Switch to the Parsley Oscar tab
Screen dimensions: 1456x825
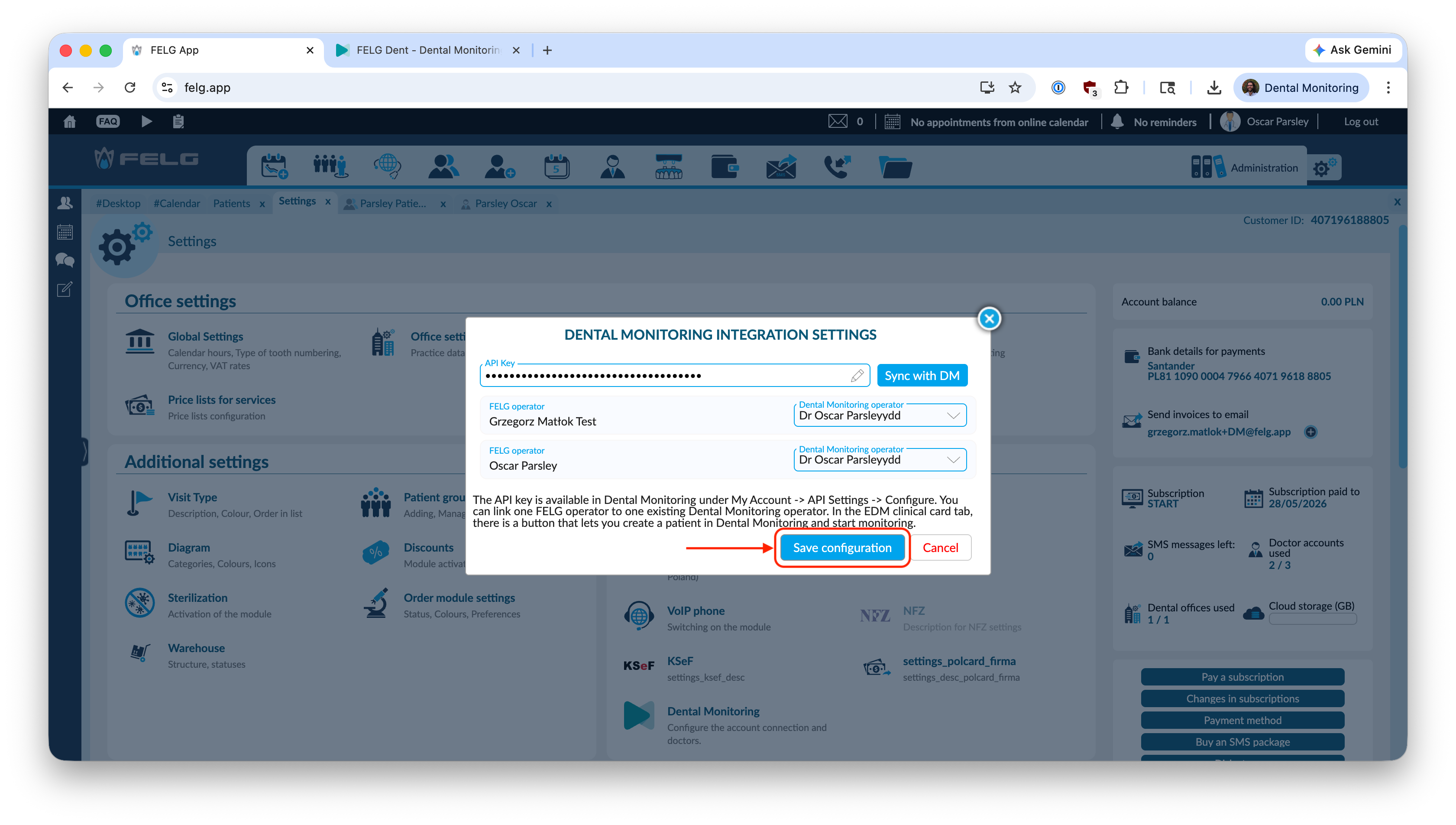pos(506,203)
